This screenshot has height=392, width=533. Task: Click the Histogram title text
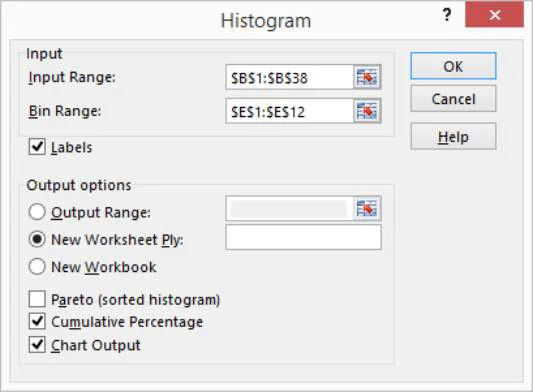point(266,21)
